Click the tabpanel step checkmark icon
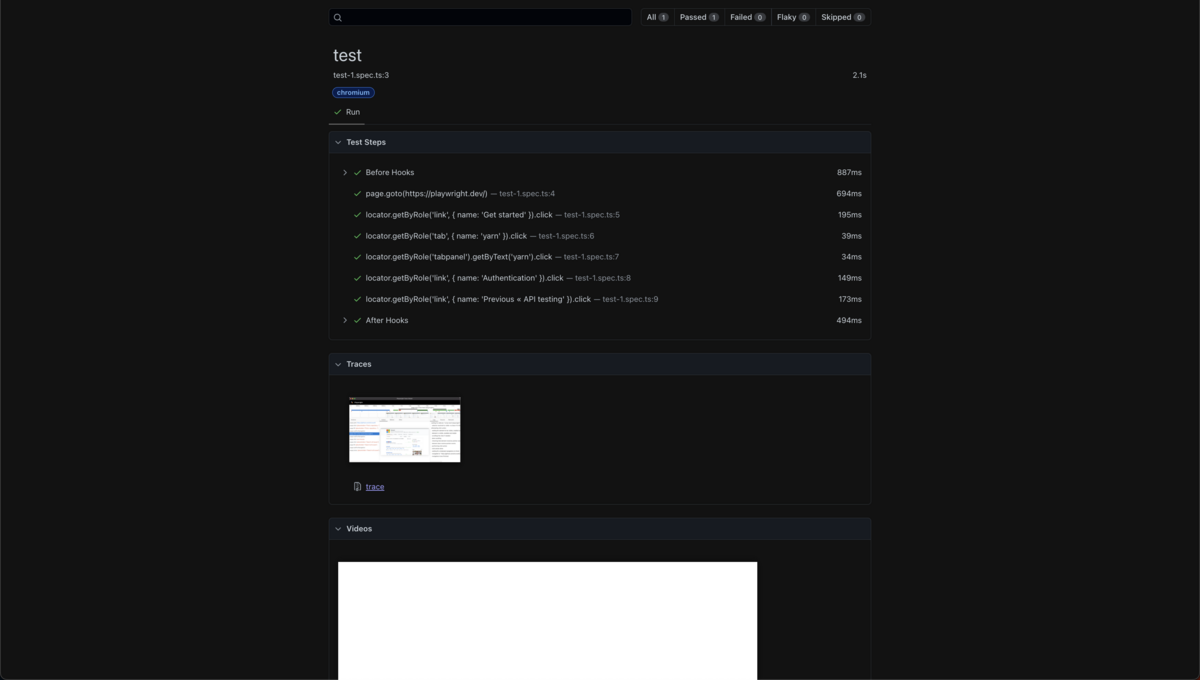Screen dimensions: 1200x680 [357, 257]
